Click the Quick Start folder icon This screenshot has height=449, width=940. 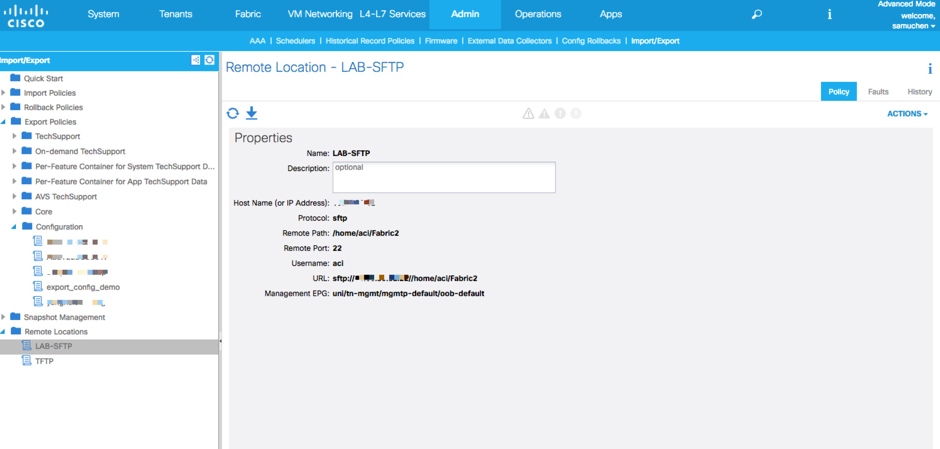point(16,78)
